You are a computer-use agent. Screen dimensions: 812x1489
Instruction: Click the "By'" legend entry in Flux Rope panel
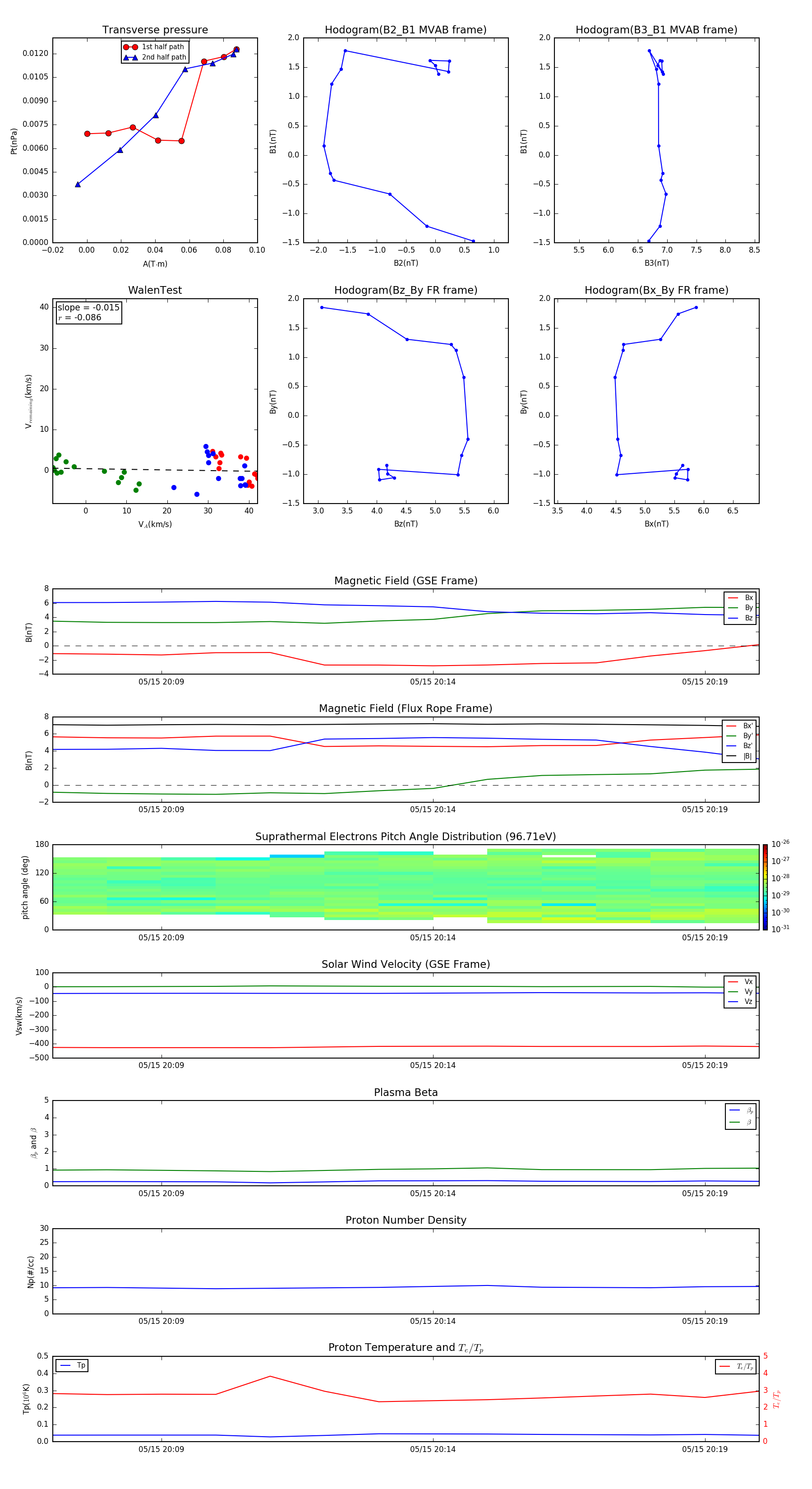pyautogui.click(x=740, y=736)
